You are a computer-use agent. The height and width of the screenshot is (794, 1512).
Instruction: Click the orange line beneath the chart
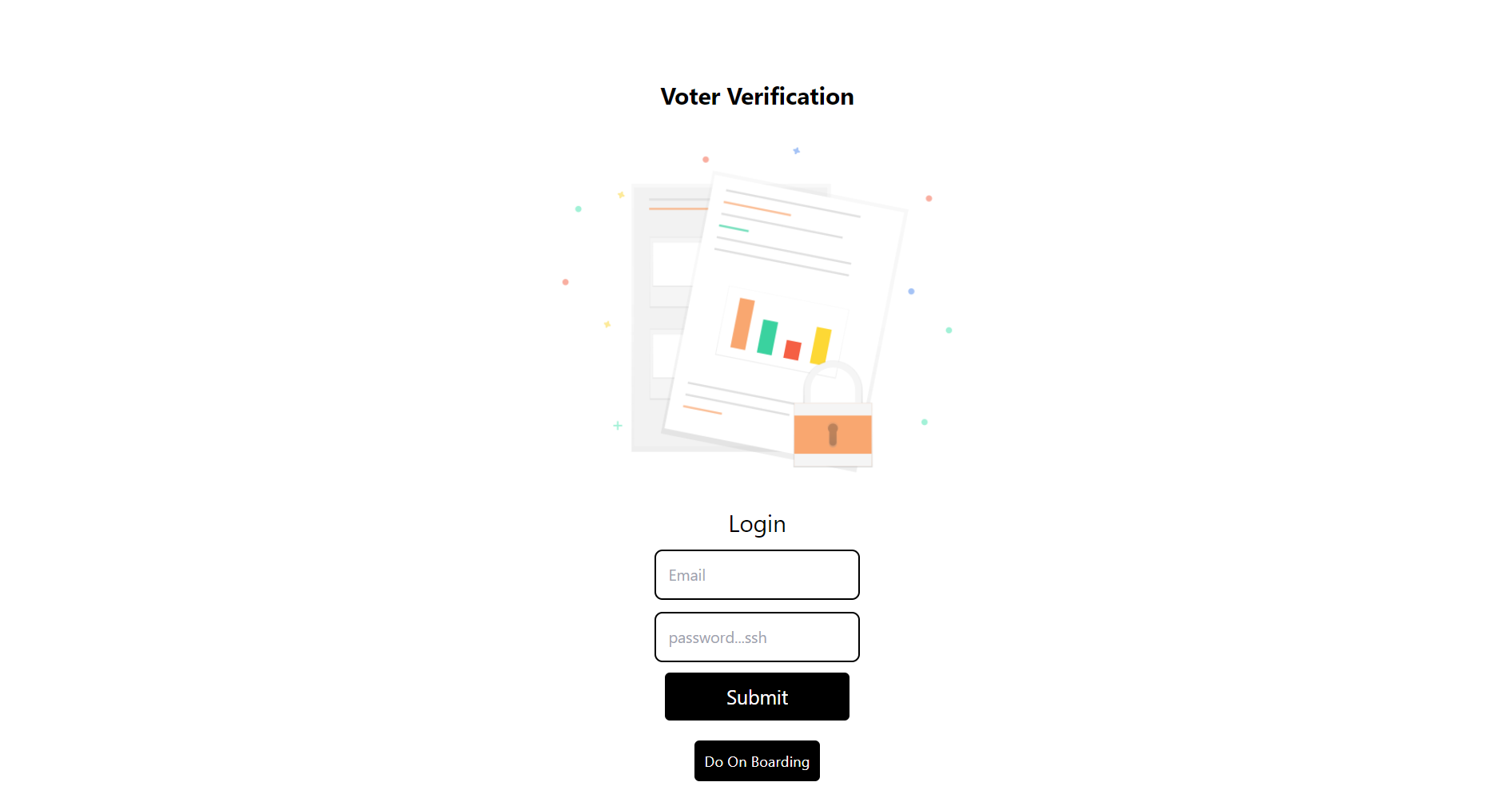point(702,410)
